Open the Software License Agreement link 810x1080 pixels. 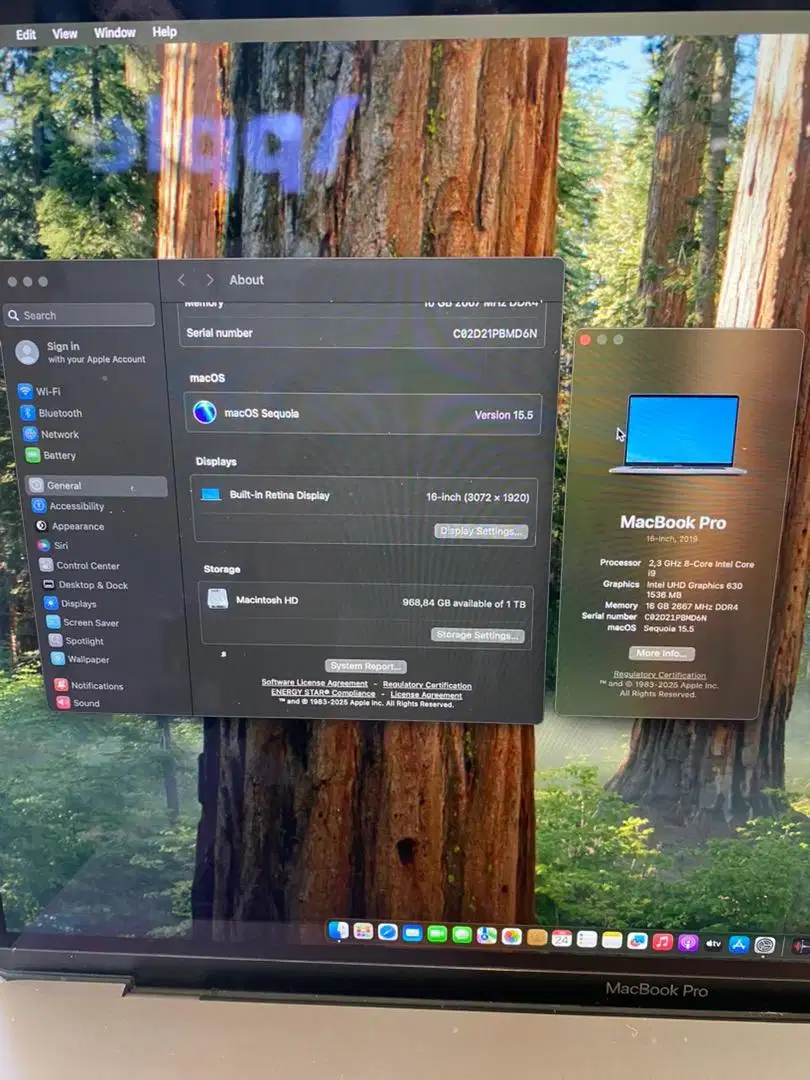coord(314,682)
